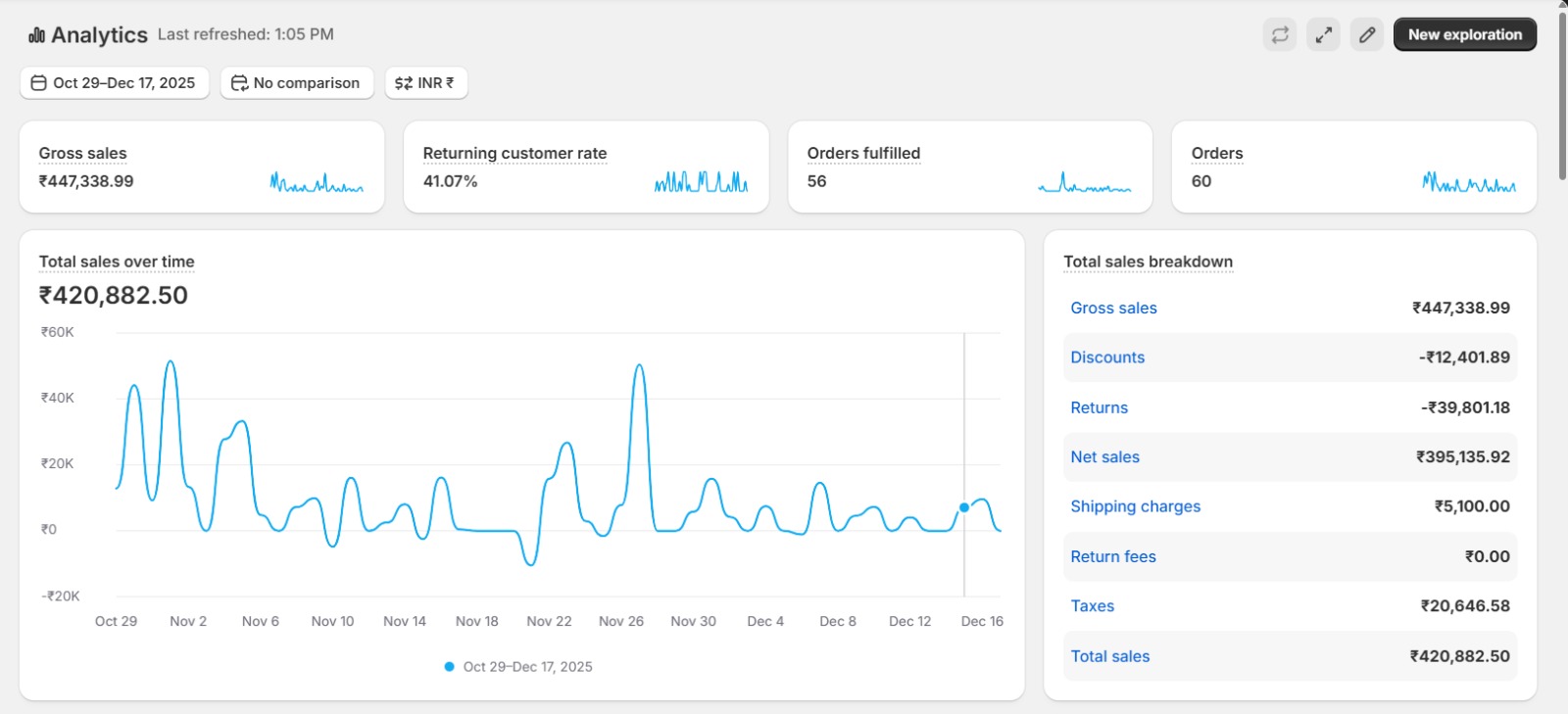Click the New exploration button
The width and height of the screenshot is (1568, 714).
[1464, 34]
